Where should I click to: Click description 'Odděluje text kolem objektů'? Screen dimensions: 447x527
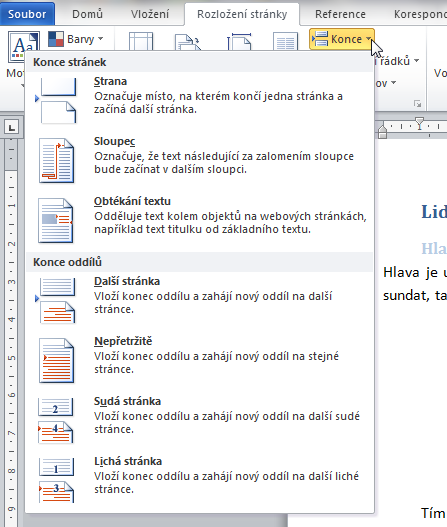coord(230,223)
